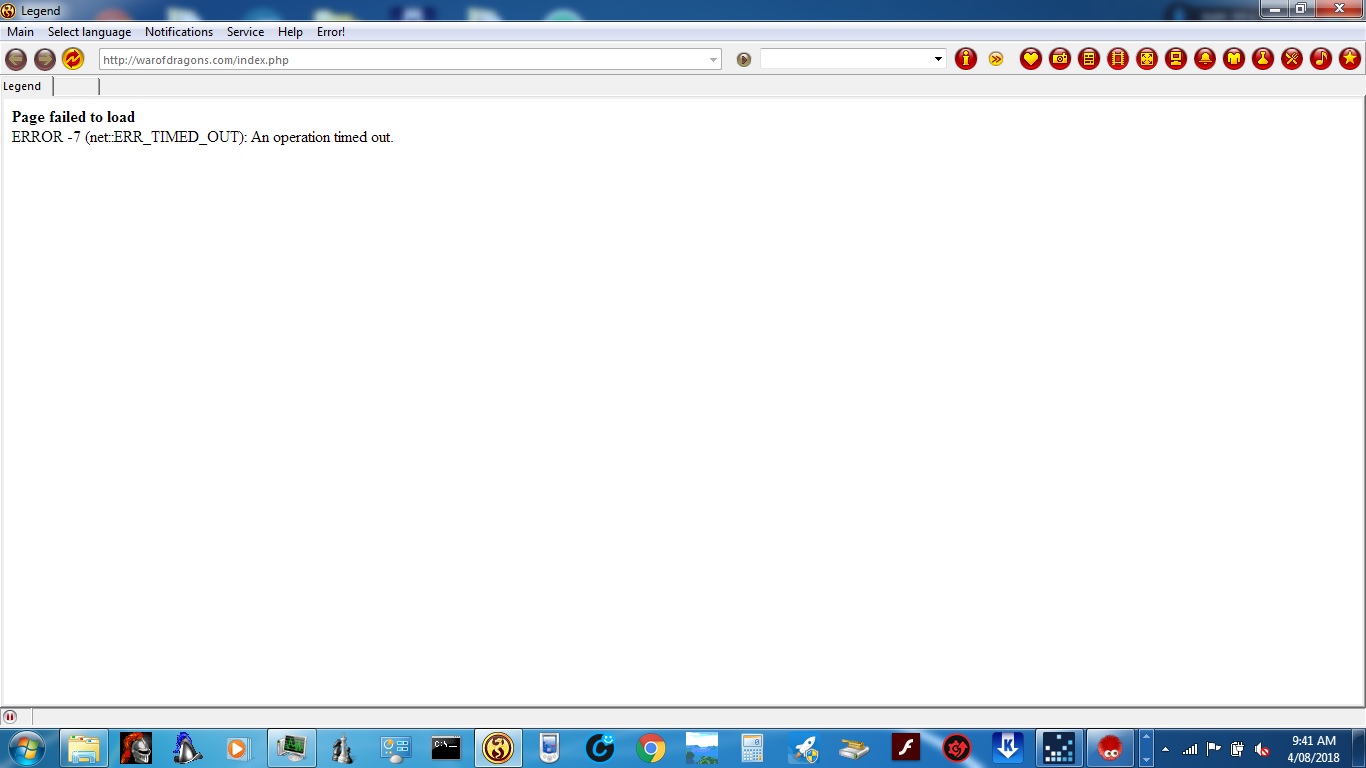
Task: Open the dotted-grid taskbar app
Action: click(1059, 748)
